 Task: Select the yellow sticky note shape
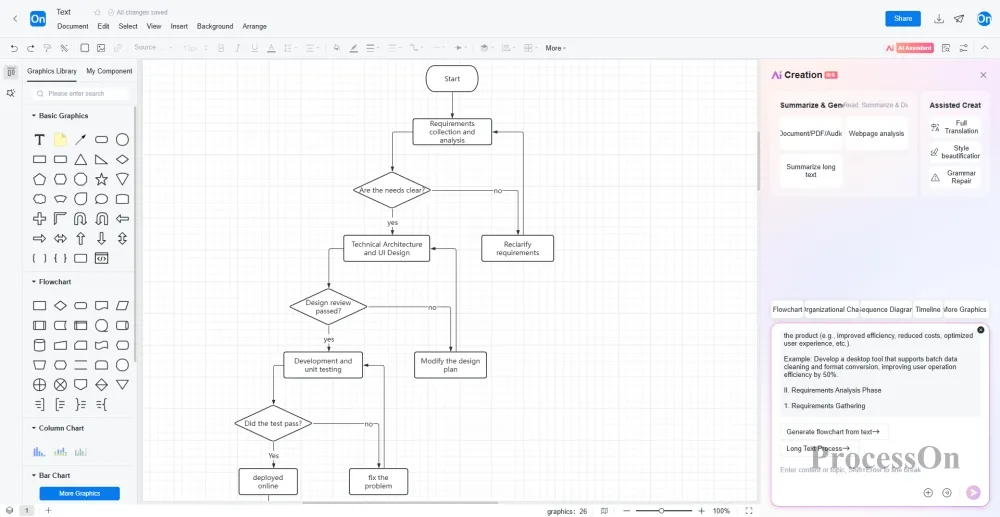coord(60,140)
